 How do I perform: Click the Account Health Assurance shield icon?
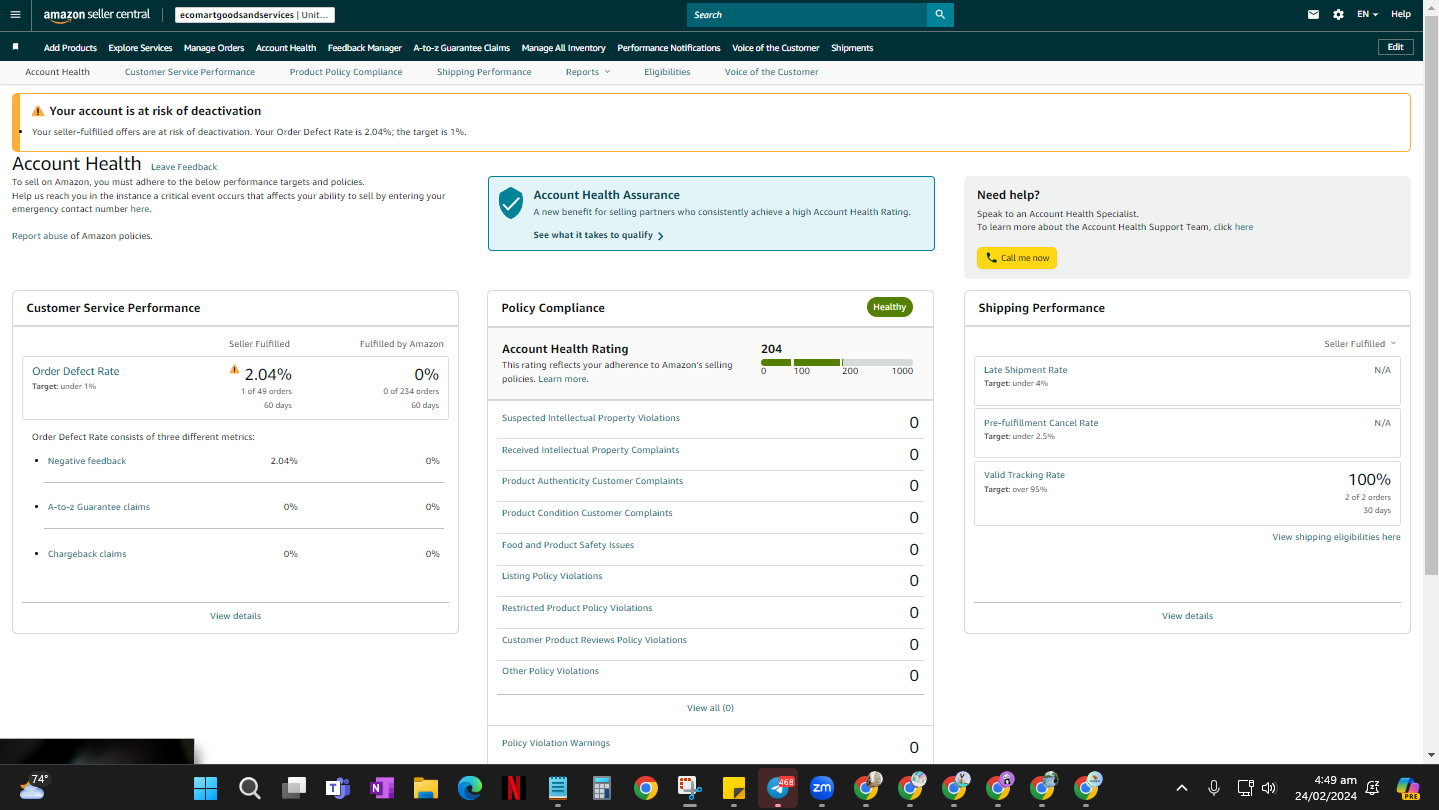pyautogui.click(x=511, y=203)
